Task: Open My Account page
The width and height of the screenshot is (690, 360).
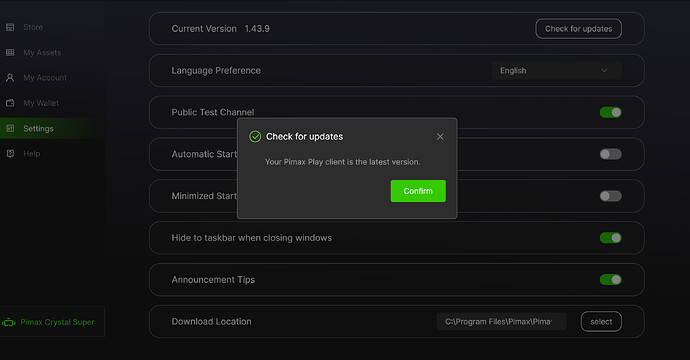Action: (x=45, y=78)
